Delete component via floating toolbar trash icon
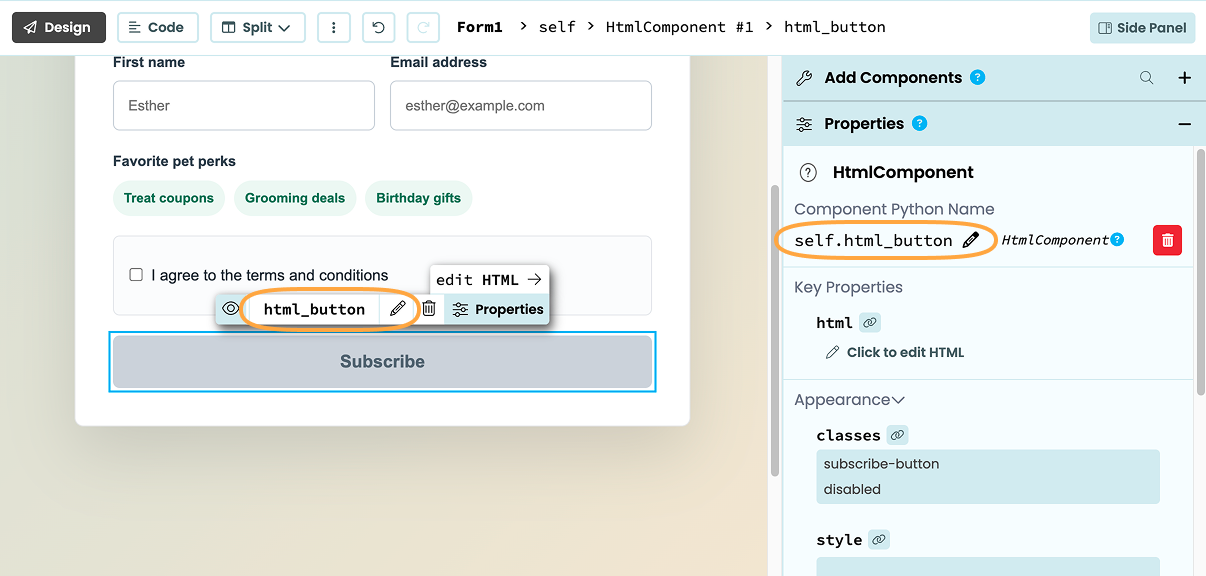The height and width of the screenshot is (576, 1206). (429, 309)
